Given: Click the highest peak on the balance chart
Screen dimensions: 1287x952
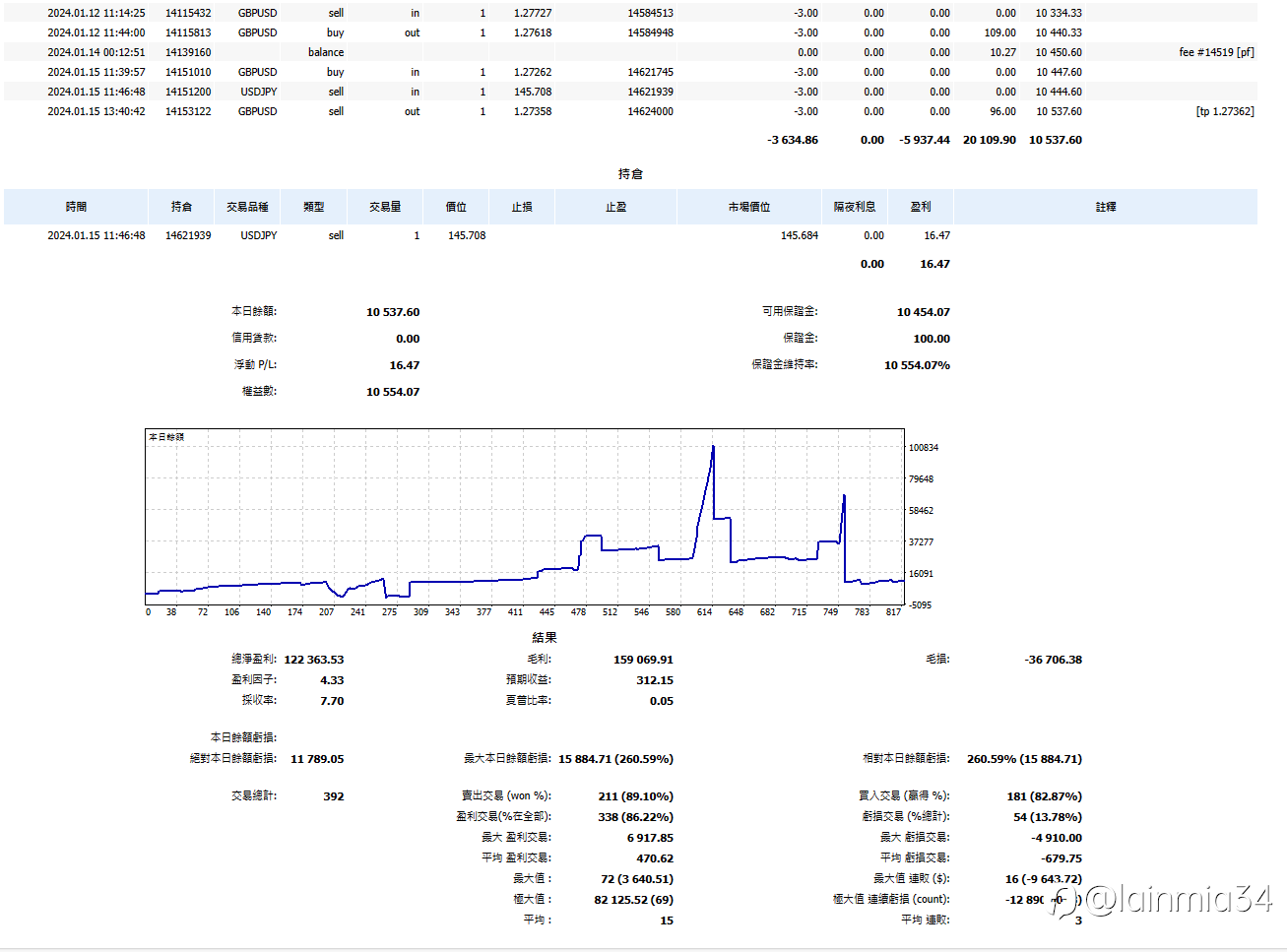Looking at the screenshot, I should click(x=713, y=448).
